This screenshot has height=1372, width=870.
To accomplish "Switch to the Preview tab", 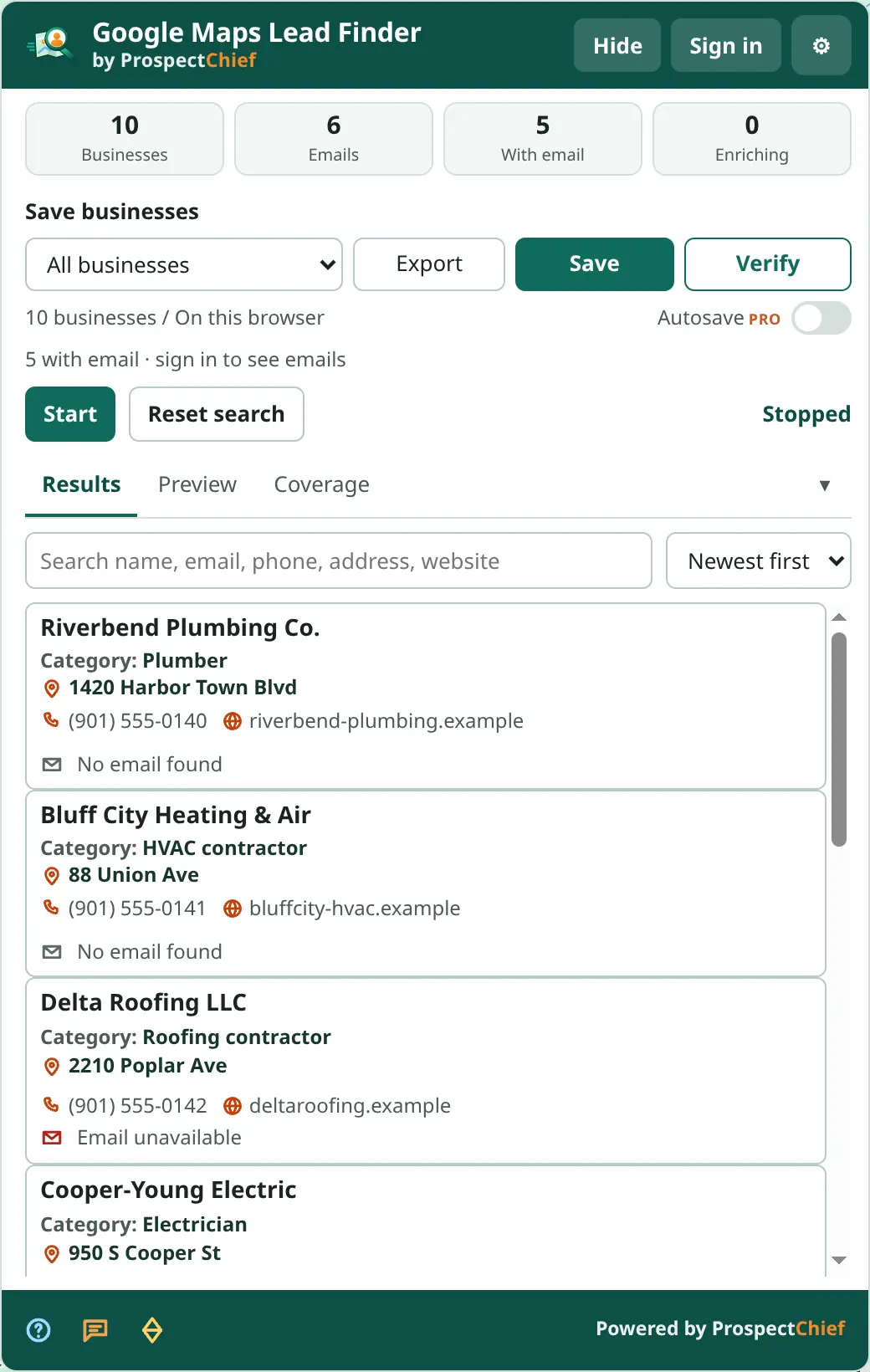I will pos(197,484).
